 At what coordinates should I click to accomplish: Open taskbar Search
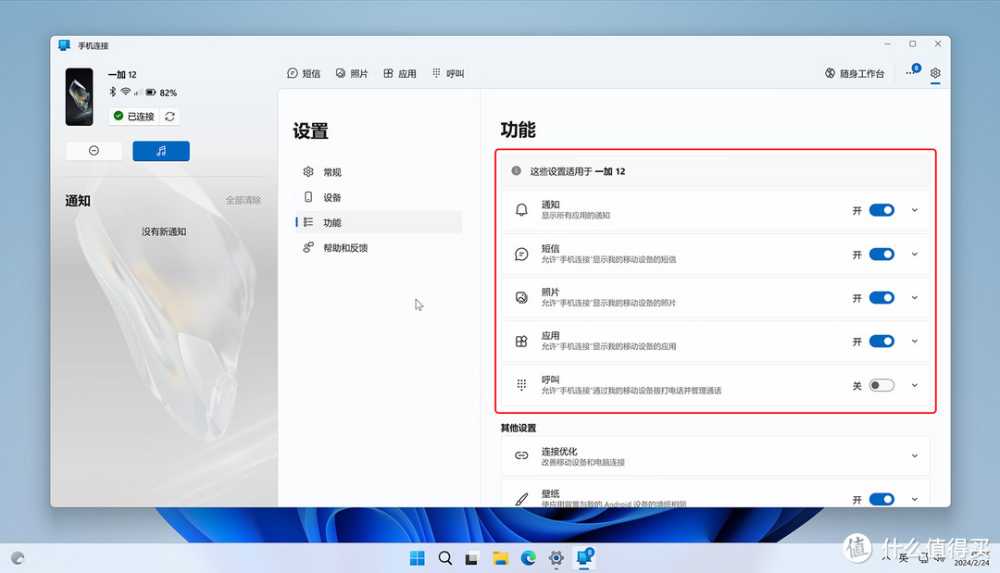(x=445, y=558)
